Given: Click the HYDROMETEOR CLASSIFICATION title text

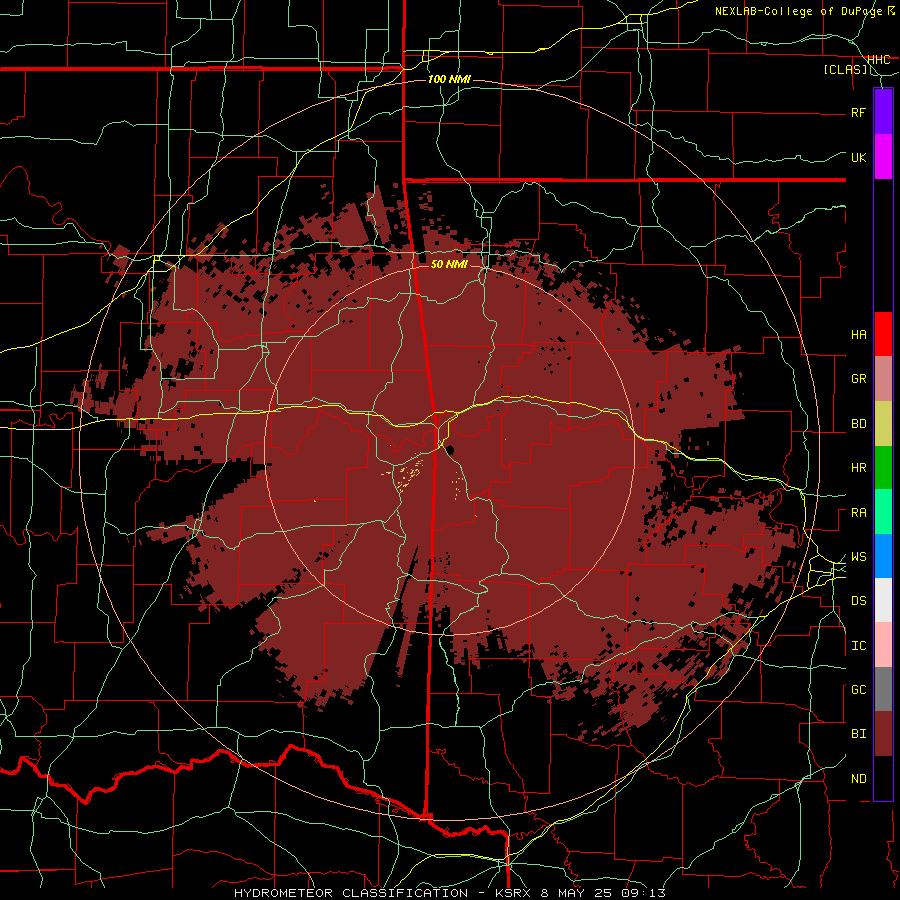Looking at the screenshot, I should pos(351,893).
